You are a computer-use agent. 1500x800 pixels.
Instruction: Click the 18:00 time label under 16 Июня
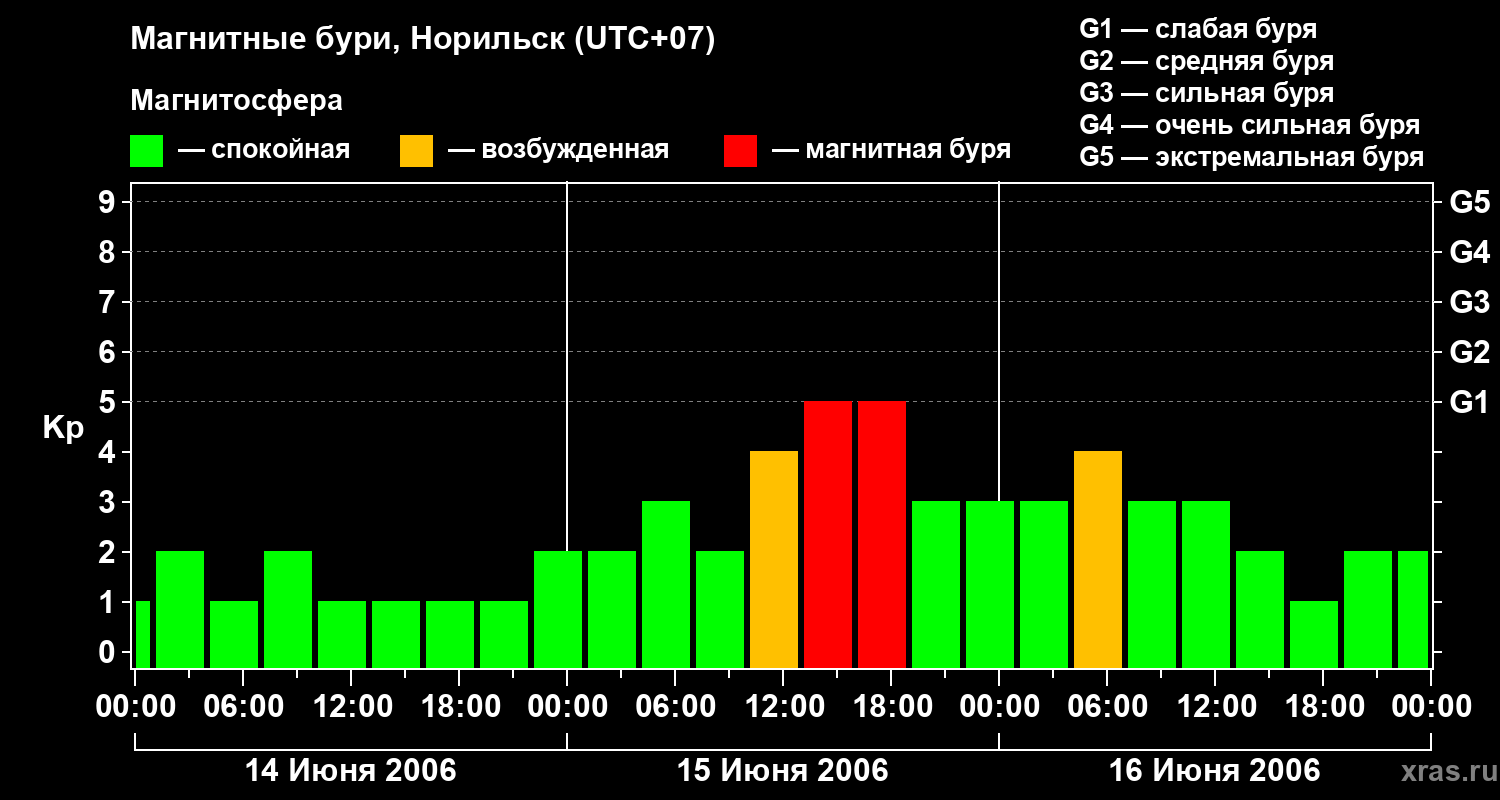point(1323,707)
